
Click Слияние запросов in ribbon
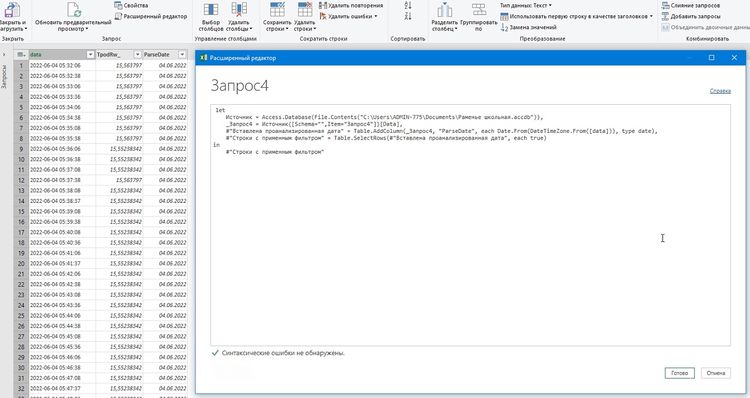[691, 5]
